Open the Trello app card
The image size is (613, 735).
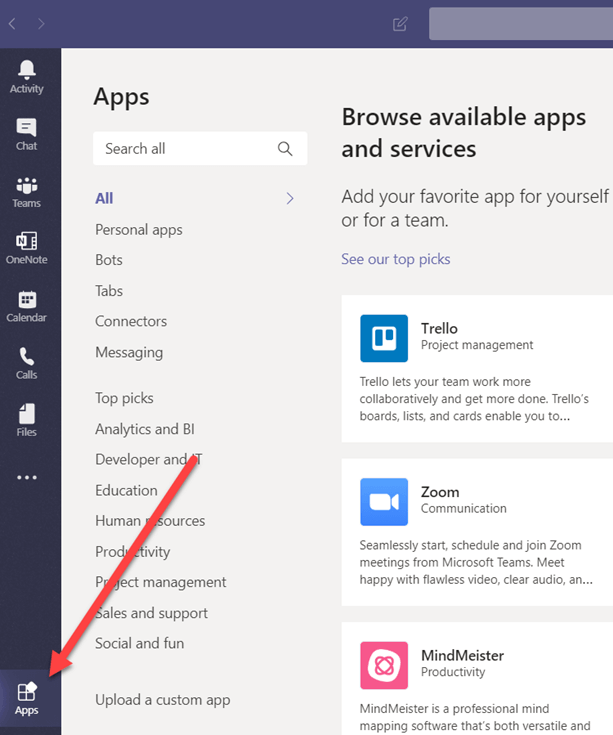476,368
